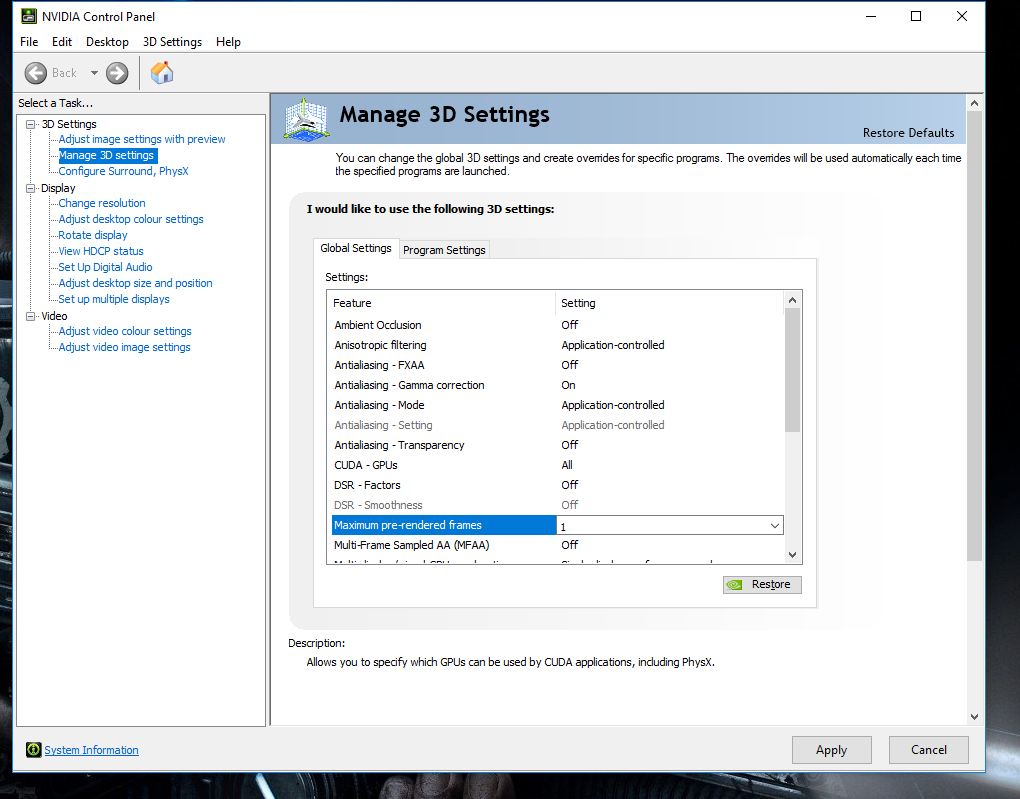Open the Edit menu
The width and height of the screenshot is (1020, 799).
[x=62, y=42]
